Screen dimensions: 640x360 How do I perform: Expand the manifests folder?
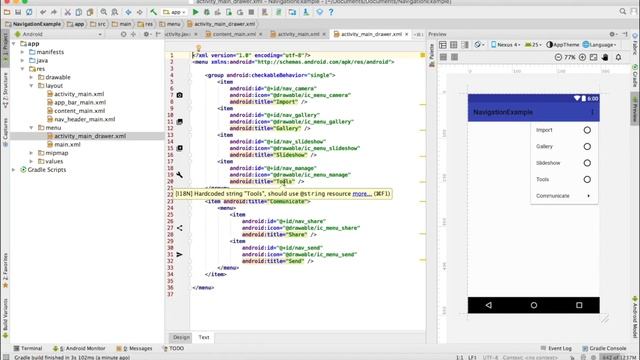[23, 52]
